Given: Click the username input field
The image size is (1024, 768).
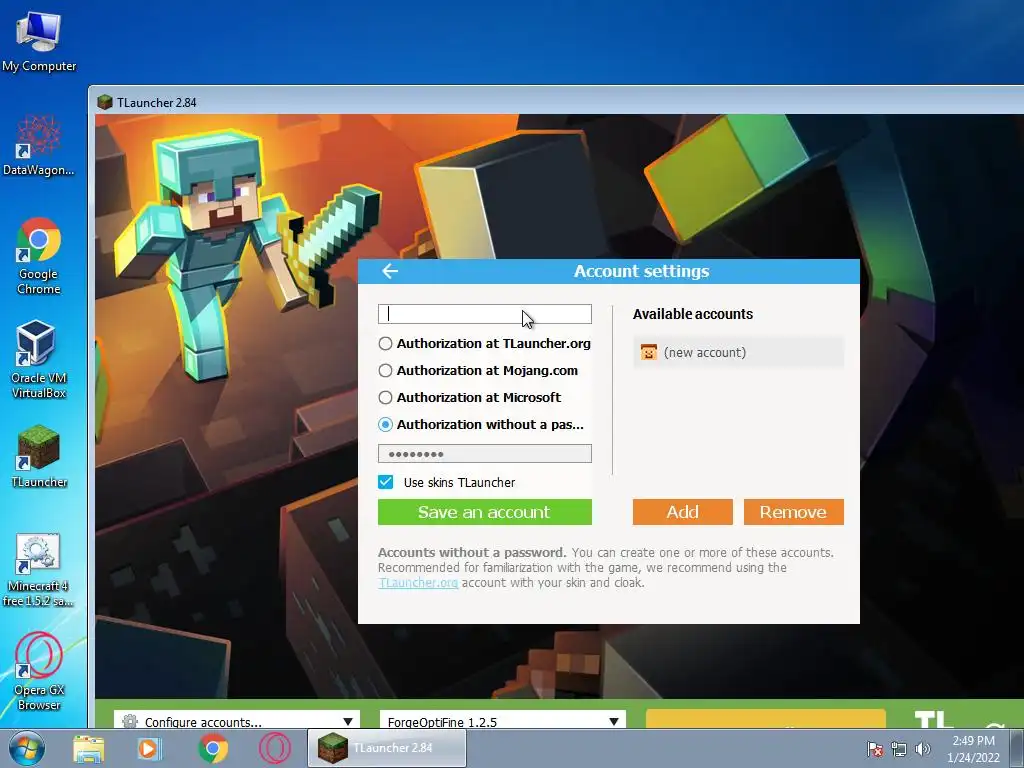Looking at the screenshot, I should click(485, 314).
